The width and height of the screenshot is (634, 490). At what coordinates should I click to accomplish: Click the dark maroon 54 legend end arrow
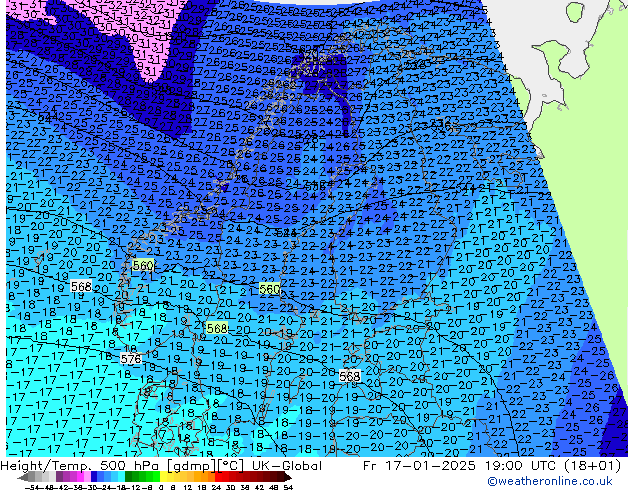click(288, 476)
